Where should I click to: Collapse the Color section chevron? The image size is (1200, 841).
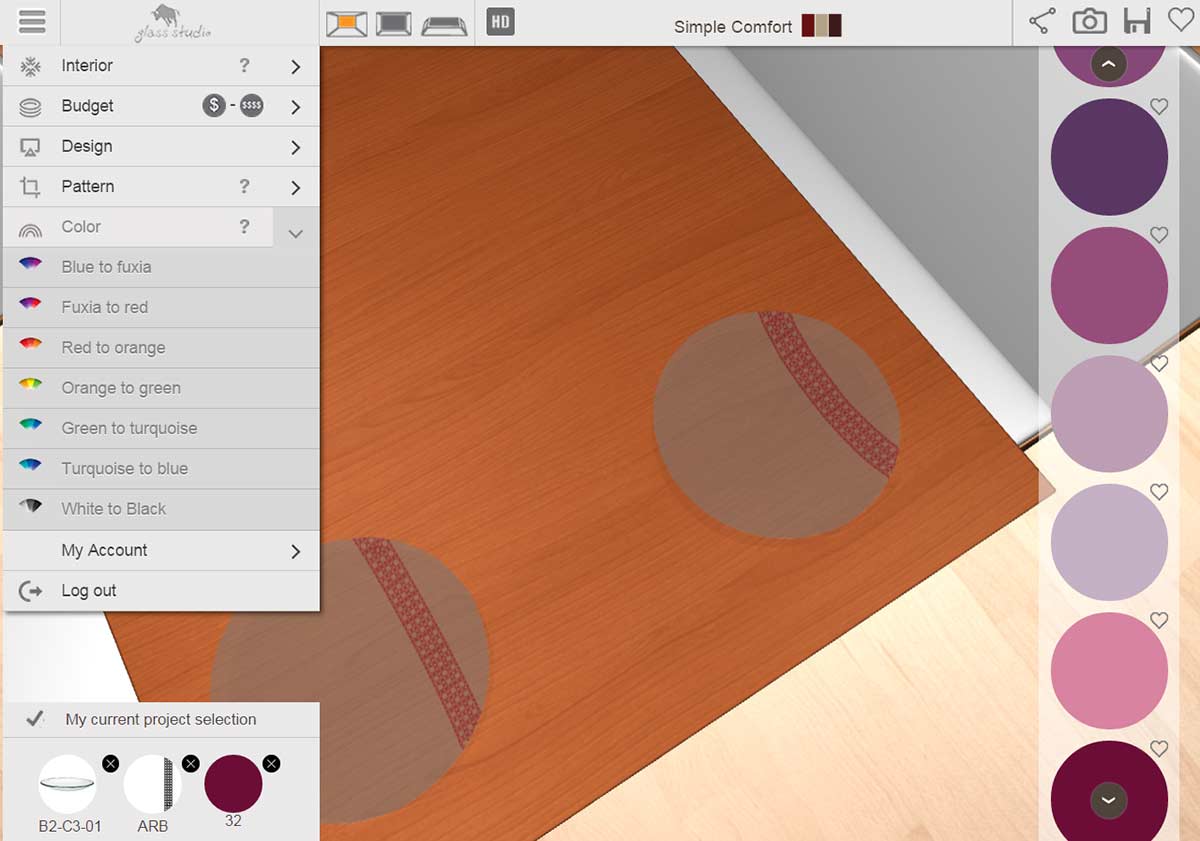point(295,233)
